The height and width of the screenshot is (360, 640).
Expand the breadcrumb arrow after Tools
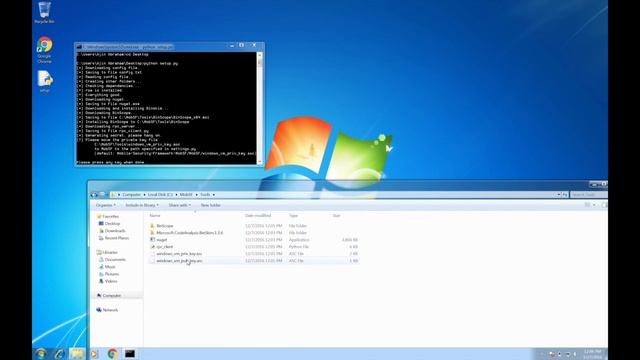213,195
